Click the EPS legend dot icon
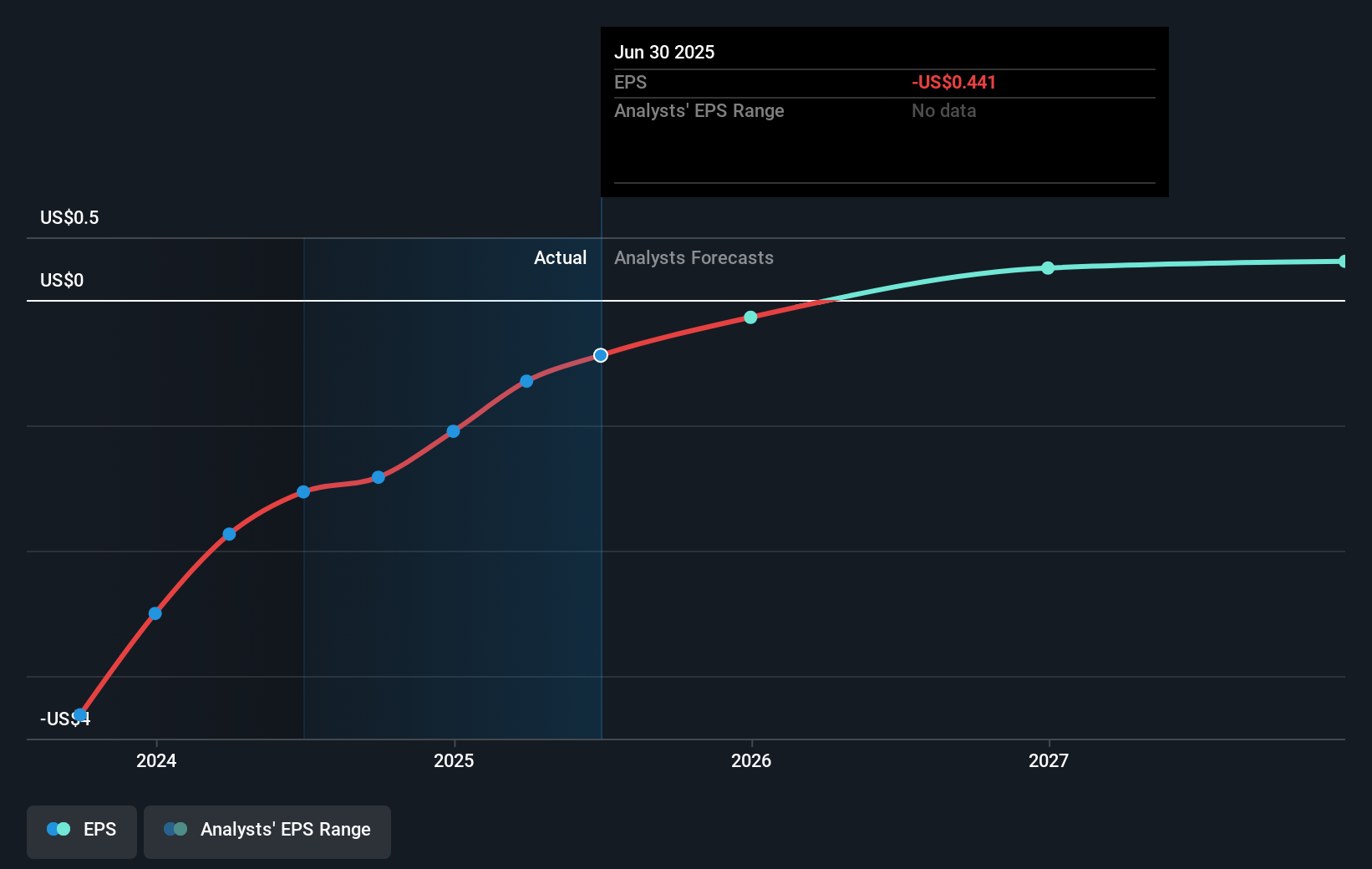Image resolution: width=1372 pixels, height=869 pixels. [58, 828]
